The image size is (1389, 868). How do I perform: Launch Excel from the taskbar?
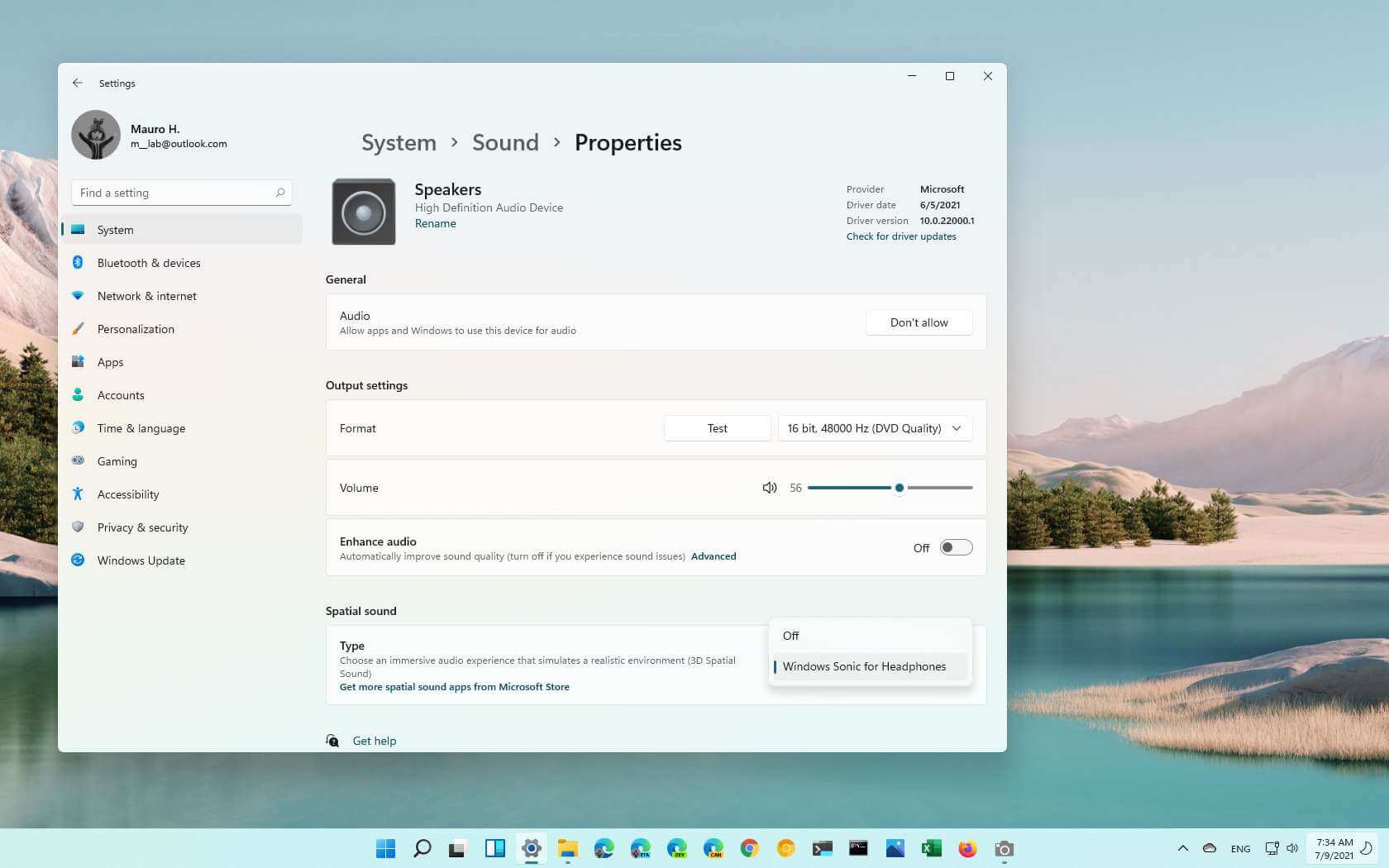(931, 848)
